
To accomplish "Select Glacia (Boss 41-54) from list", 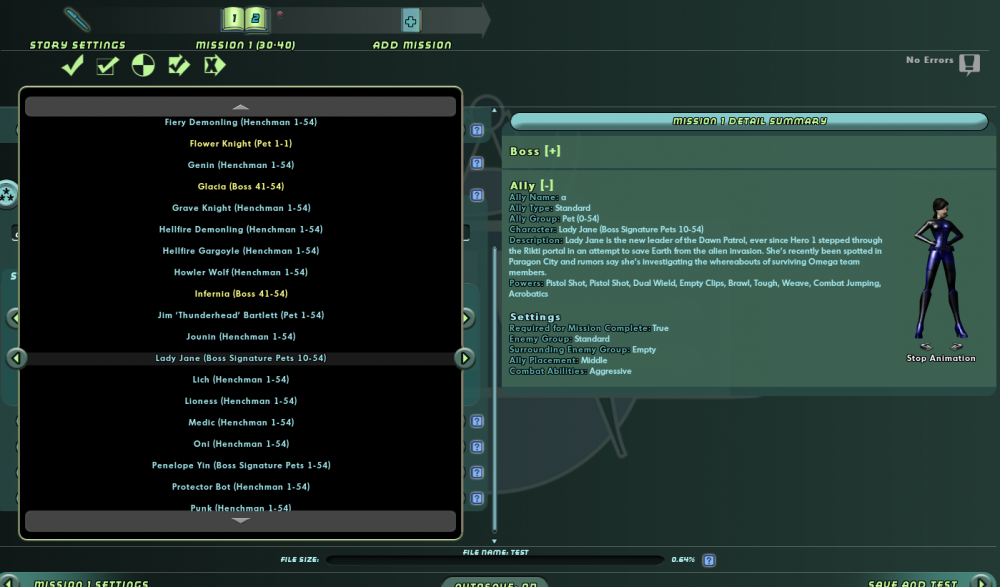I will tap(240, 186).
